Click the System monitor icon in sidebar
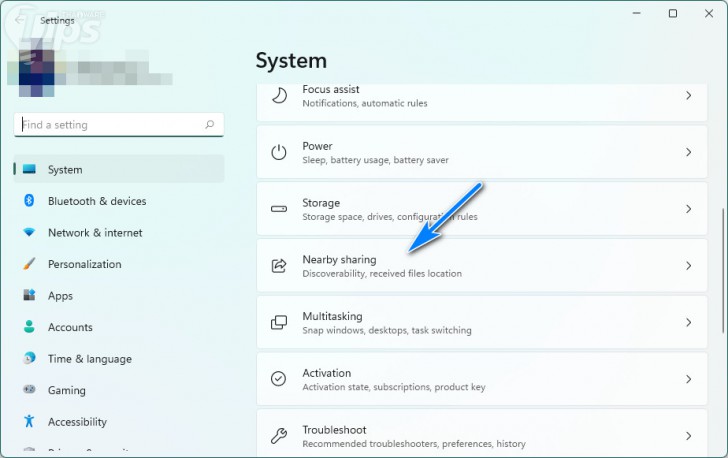The width and height of the screenshot is (728, 458). 29,169
